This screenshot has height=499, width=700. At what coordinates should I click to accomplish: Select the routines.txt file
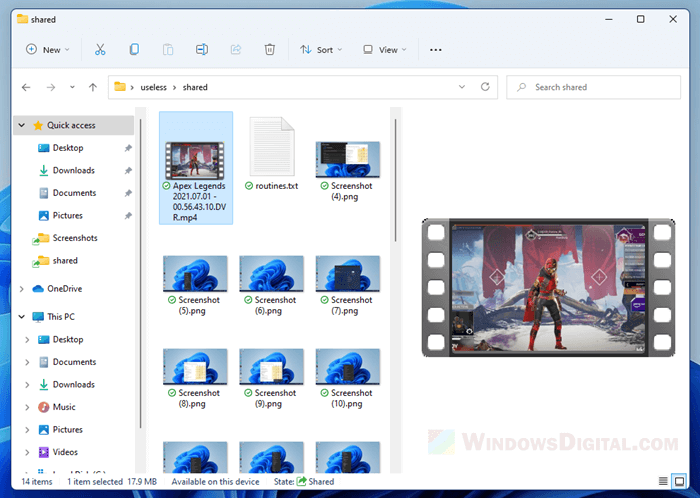tap(272, 154)
